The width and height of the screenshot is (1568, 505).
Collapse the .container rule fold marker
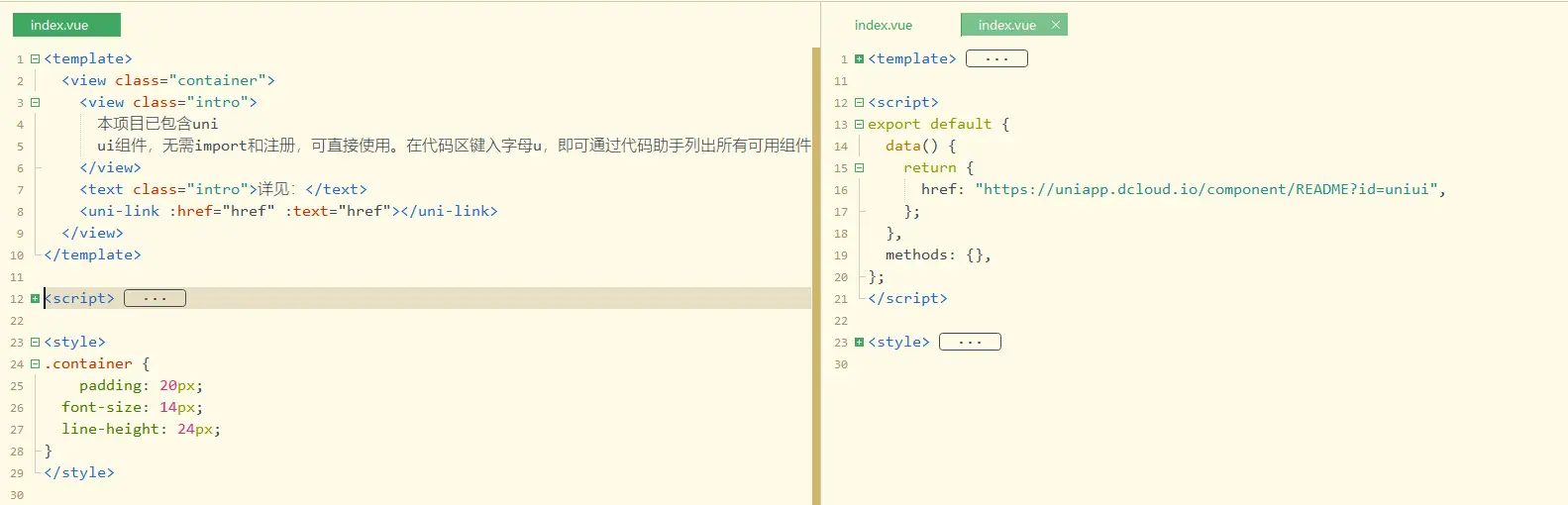pos(36,363)
